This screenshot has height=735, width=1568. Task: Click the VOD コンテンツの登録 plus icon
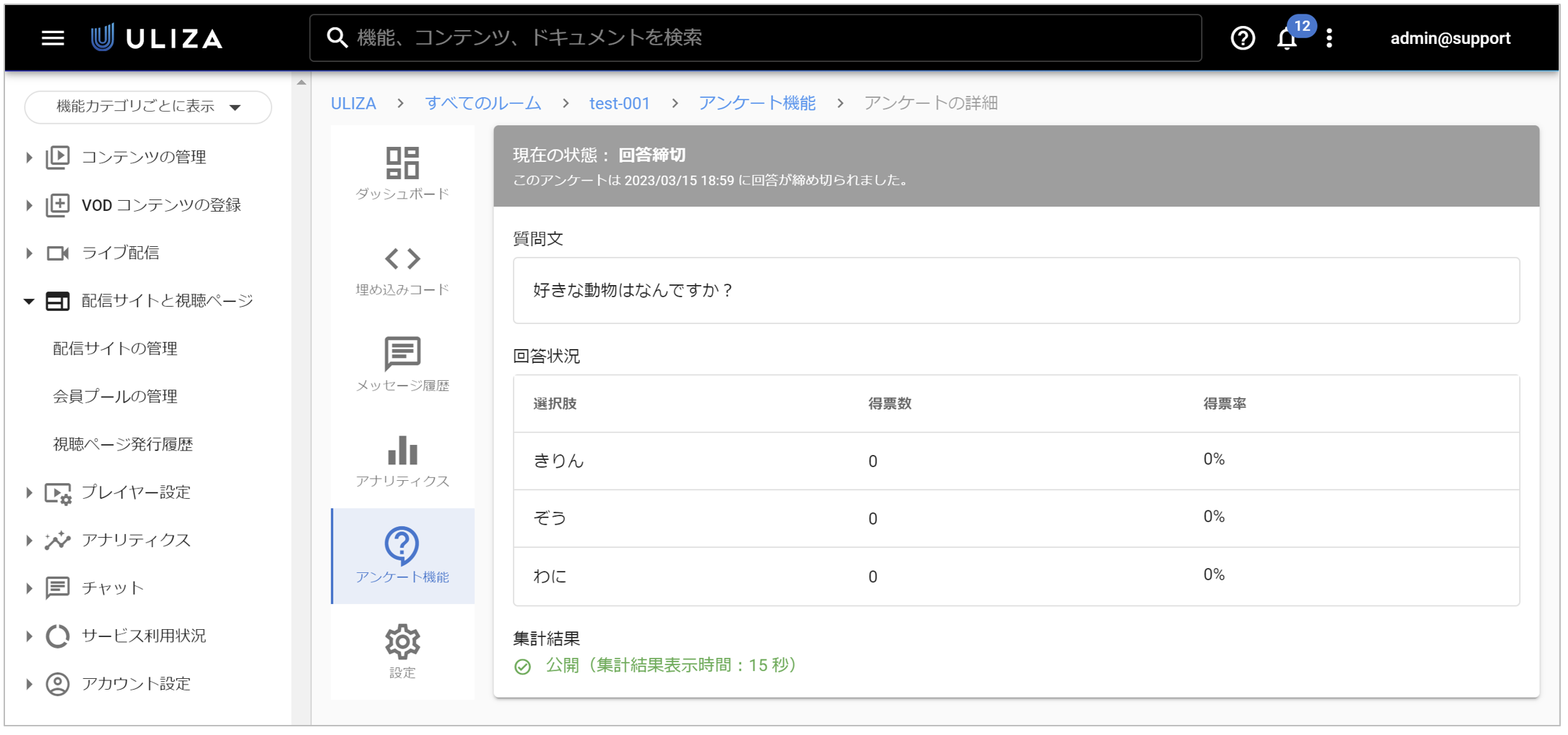click(x=58, y=205)
